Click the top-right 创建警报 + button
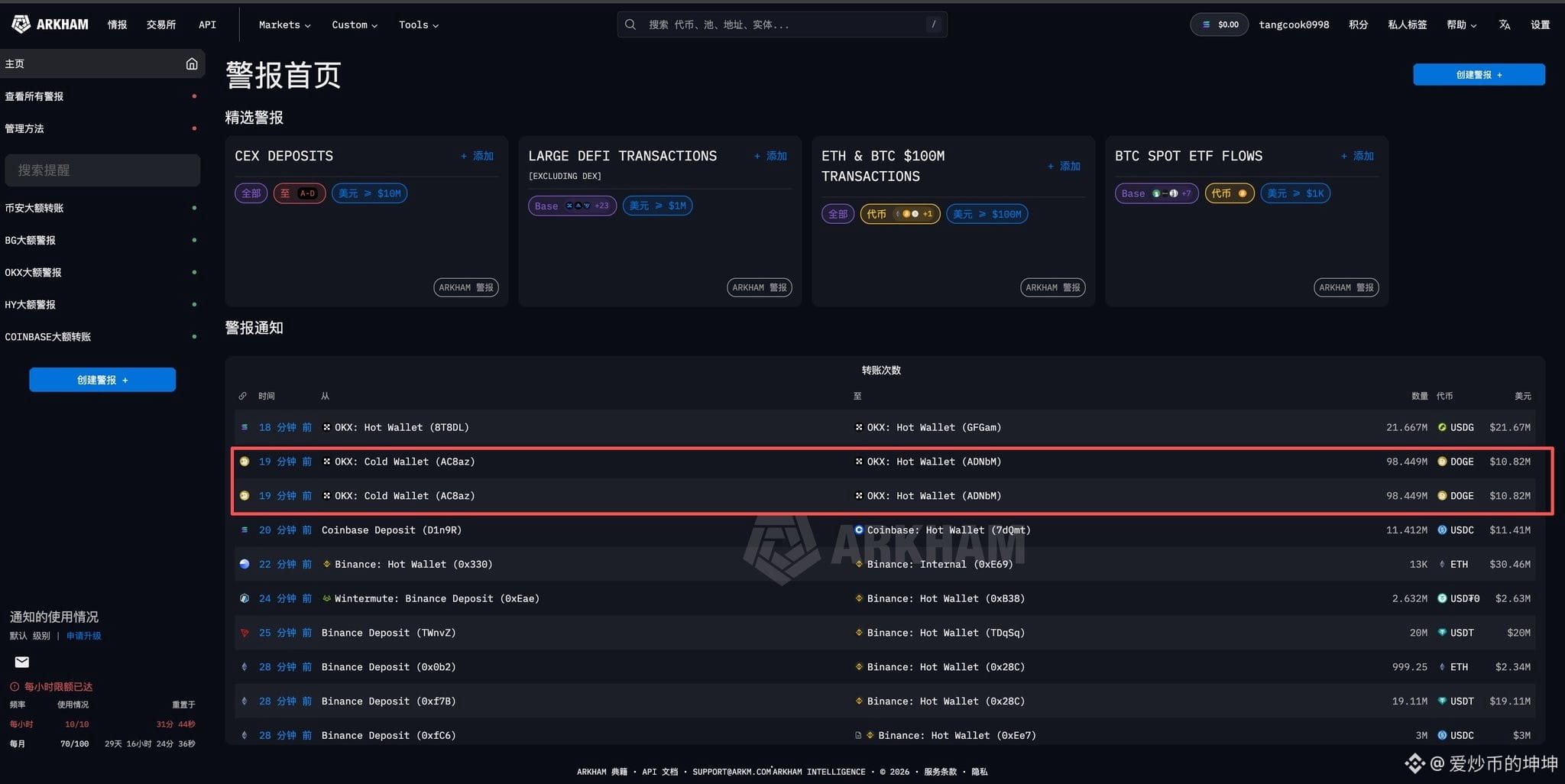Viewport: 1565px width, 784px height. (x=1479, y=75)
